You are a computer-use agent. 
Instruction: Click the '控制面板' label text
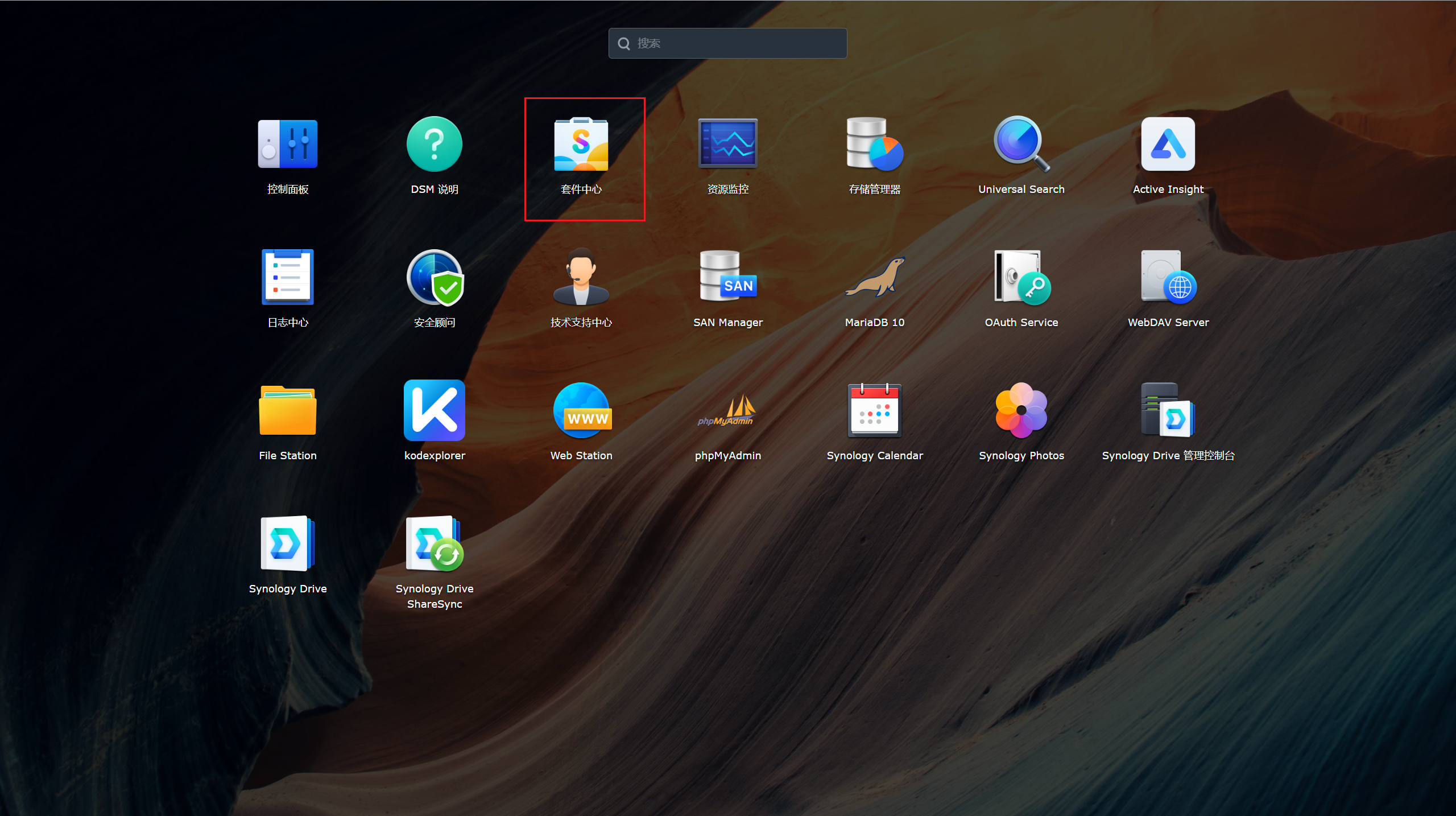click(x=288, y=189)
